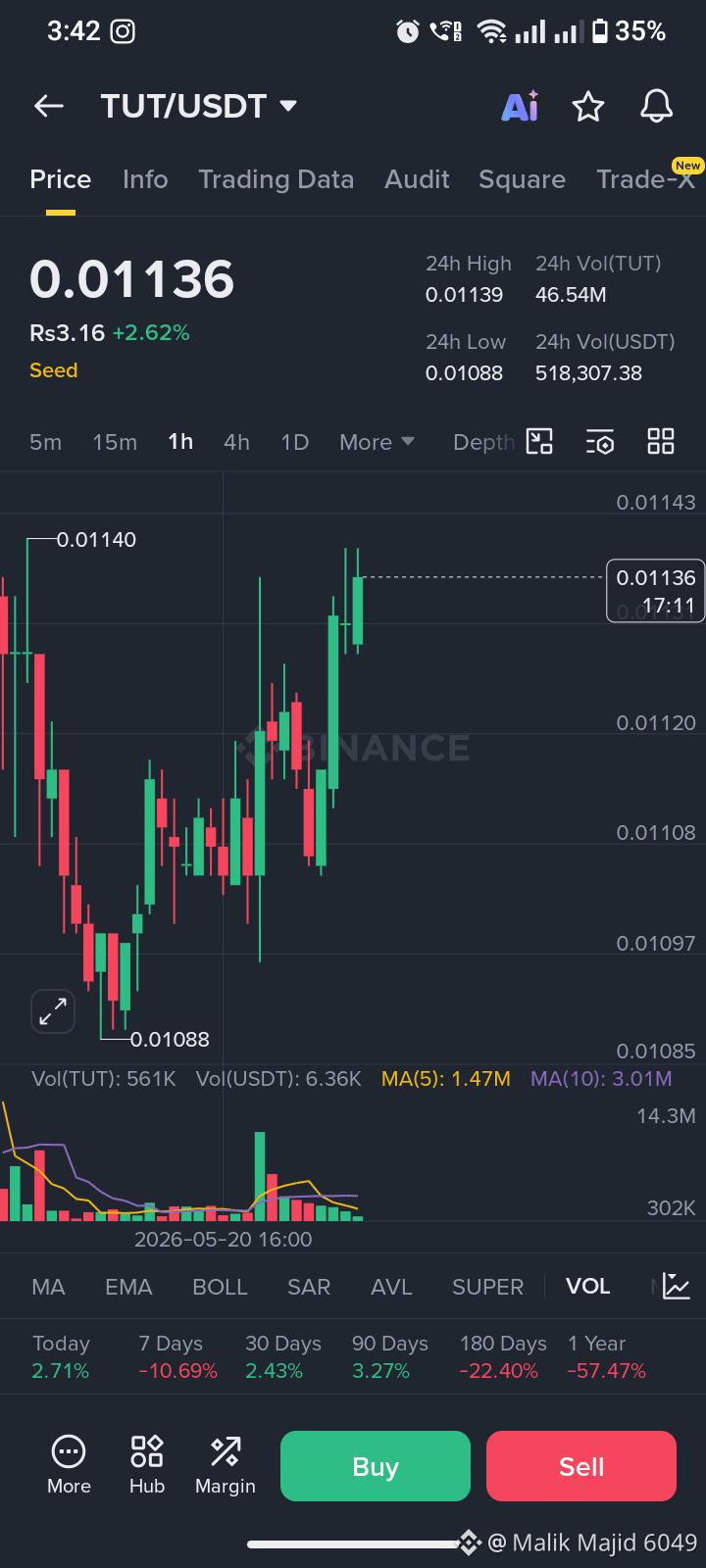Tap the red Sell button

click(x=581, y=1466)
